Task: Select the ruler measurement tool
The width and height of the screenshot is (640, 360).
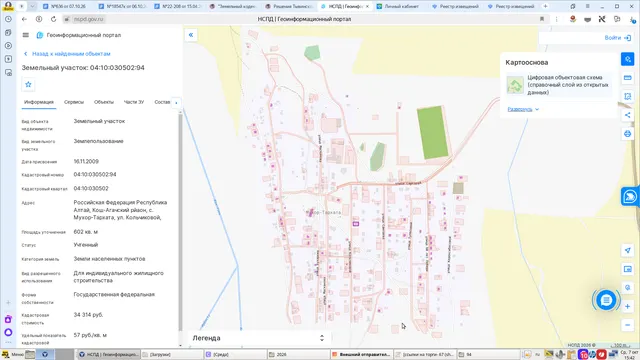Action: (x=627, y=78)
